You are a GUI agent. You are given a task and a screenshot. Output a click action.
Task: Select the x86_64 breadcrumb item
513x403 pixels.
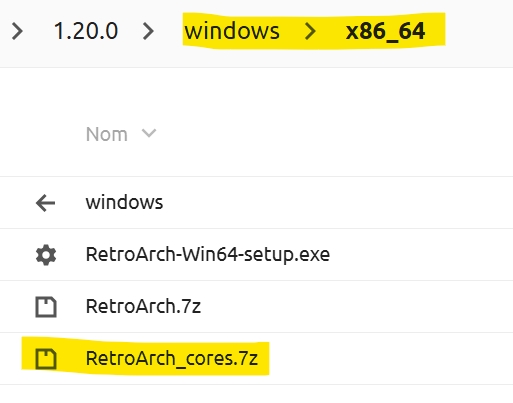(x=385, y=32)
